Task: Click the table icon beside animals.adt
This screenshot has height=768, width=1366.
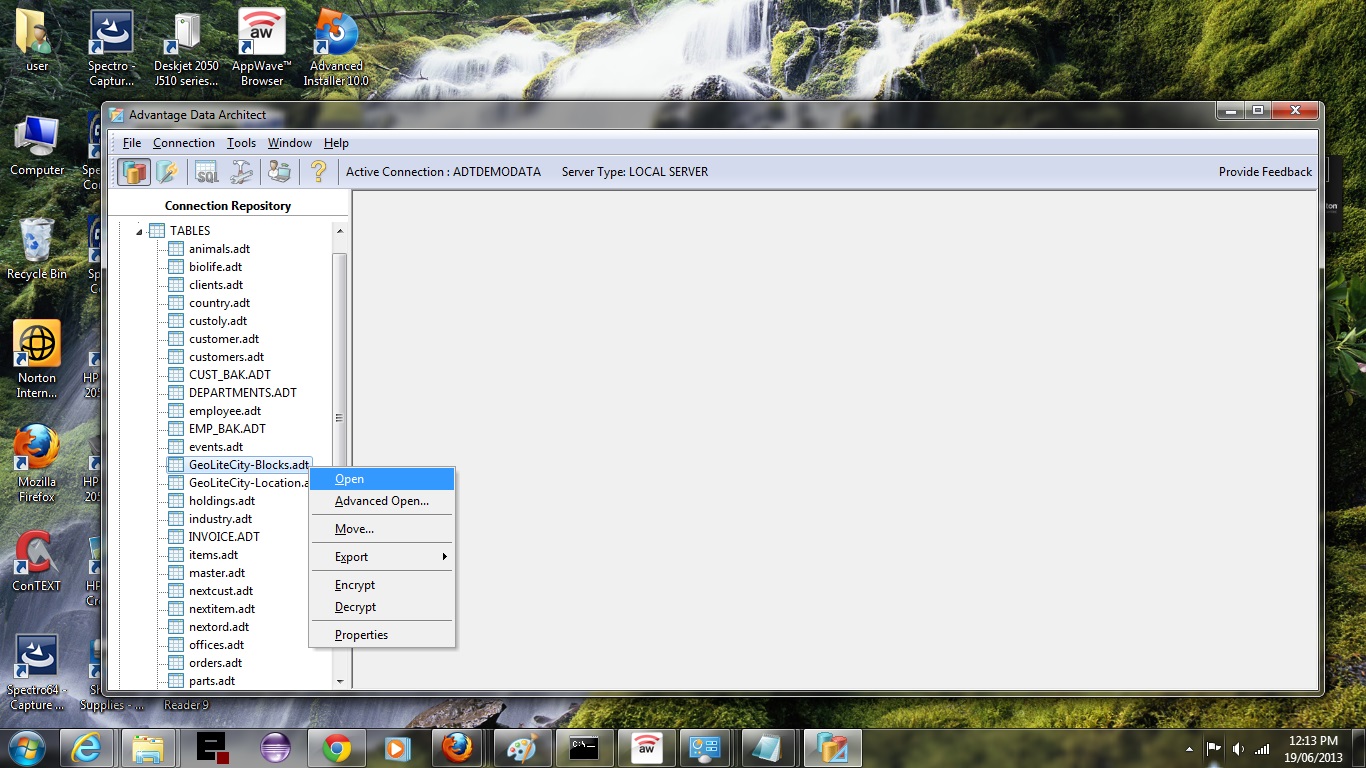Action: point(176,249)
